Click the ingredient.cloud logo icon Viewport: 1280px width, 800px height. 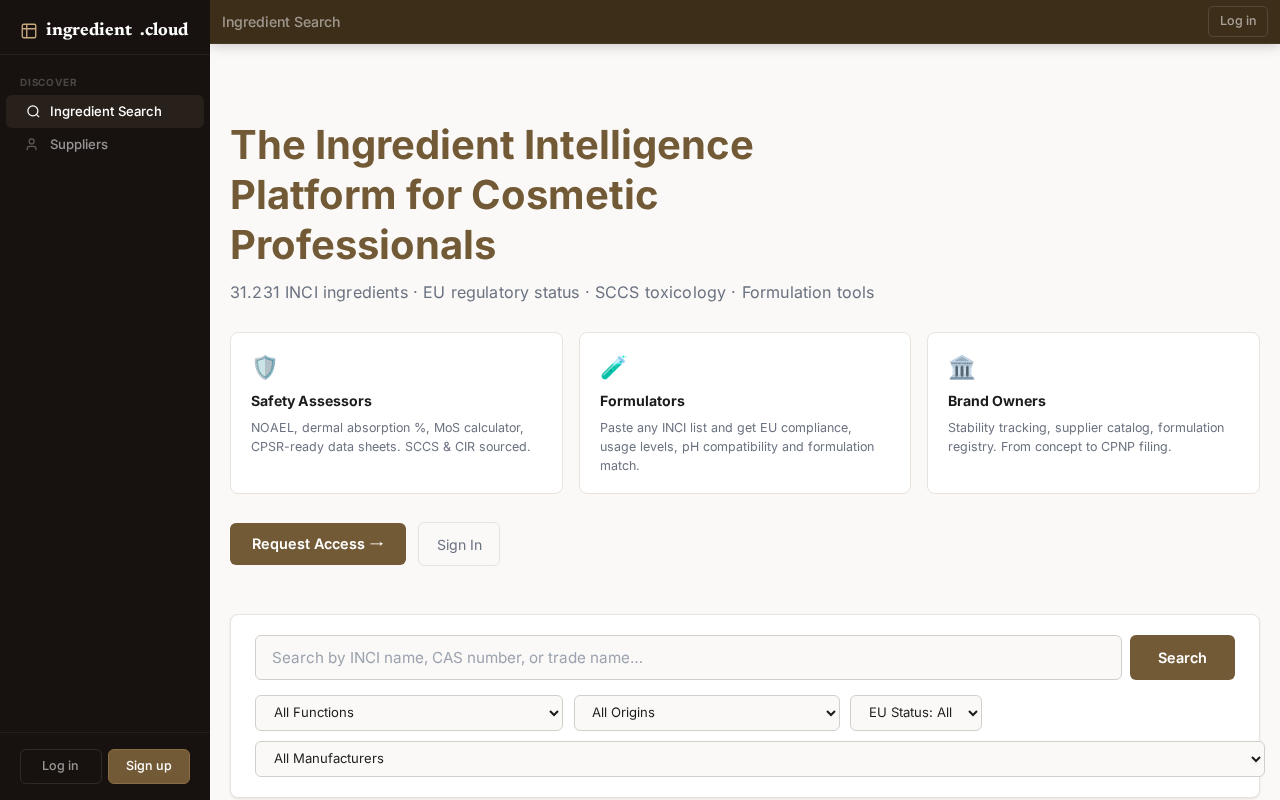coord(29,30)
